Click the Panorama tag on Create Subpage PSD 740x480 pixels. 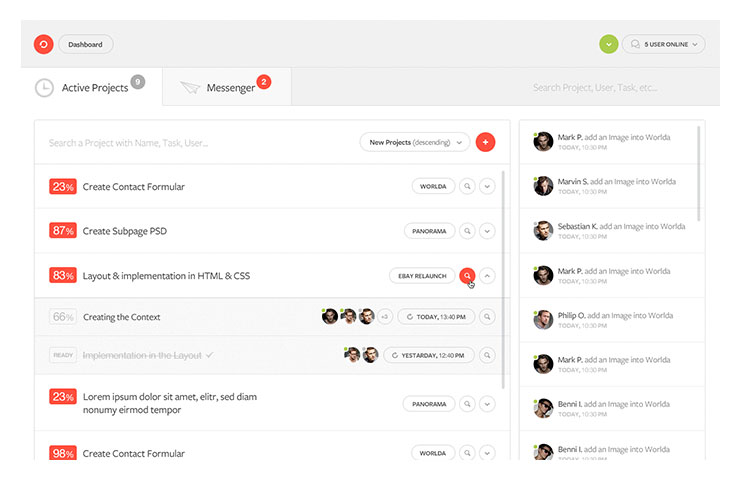[x=429, y=231]
